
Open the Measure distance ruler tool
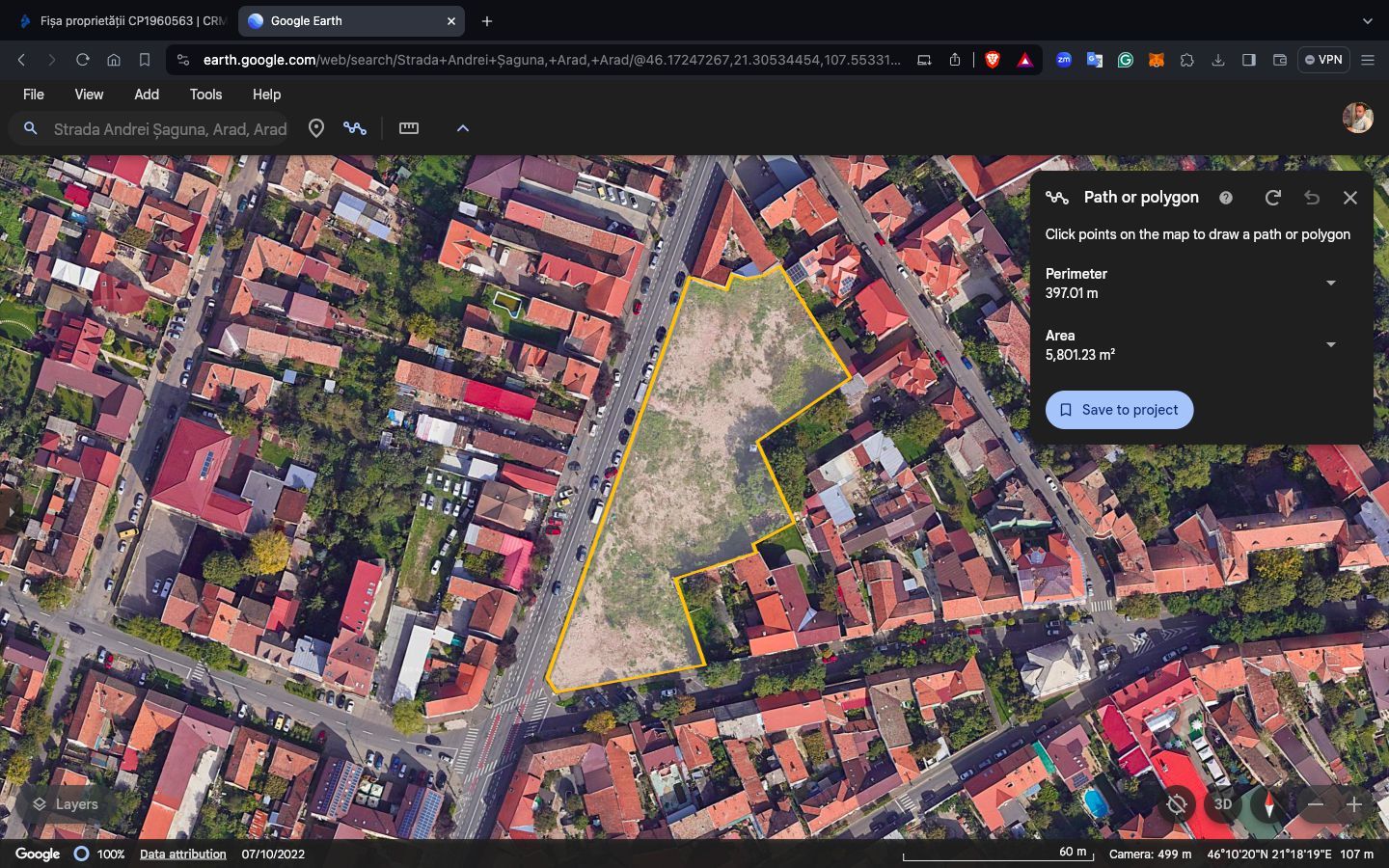pos(409,128)
